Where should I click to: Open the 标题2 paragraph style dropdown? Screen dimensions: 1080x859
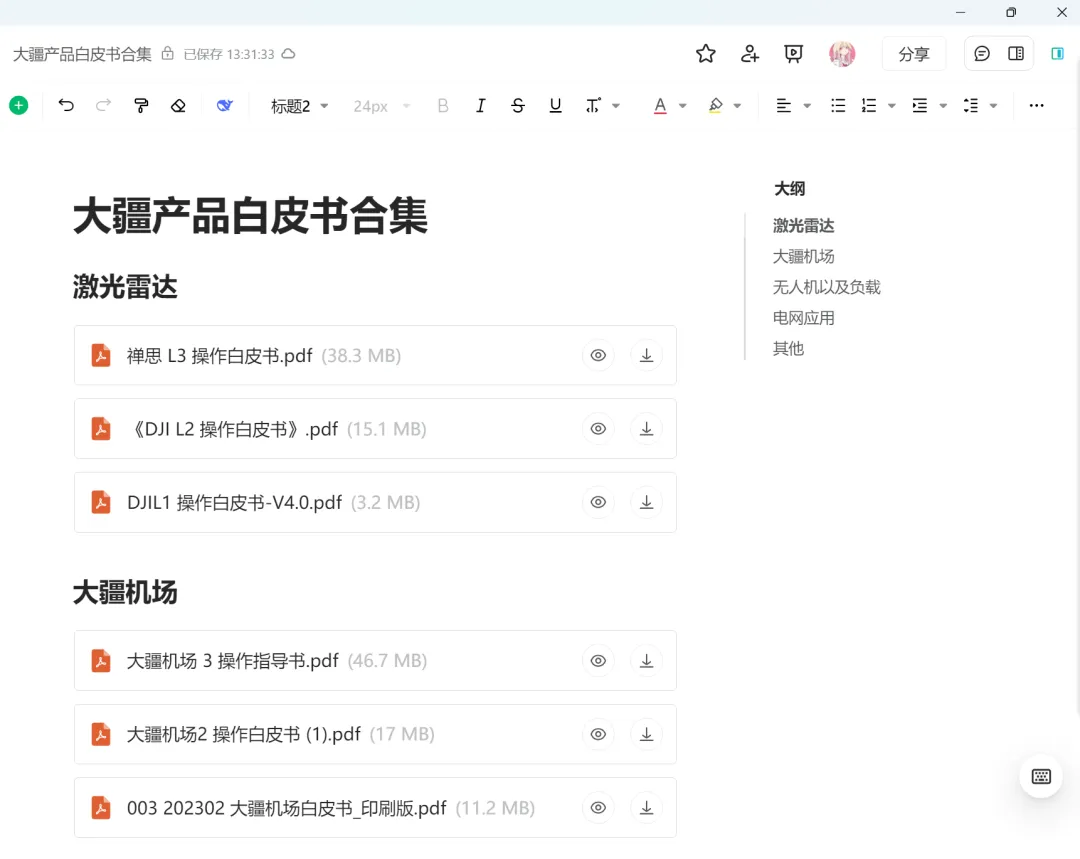point(299,106)
